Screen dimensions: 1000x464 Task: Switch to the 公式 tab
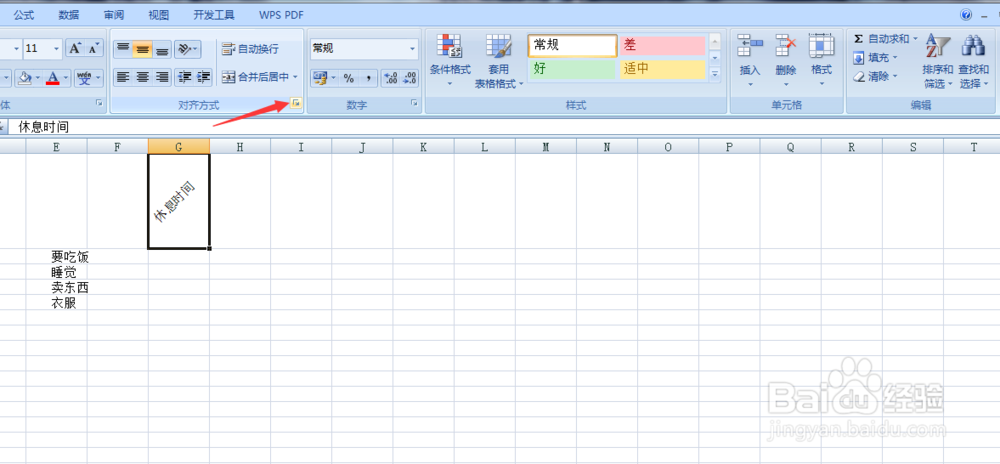24,15
